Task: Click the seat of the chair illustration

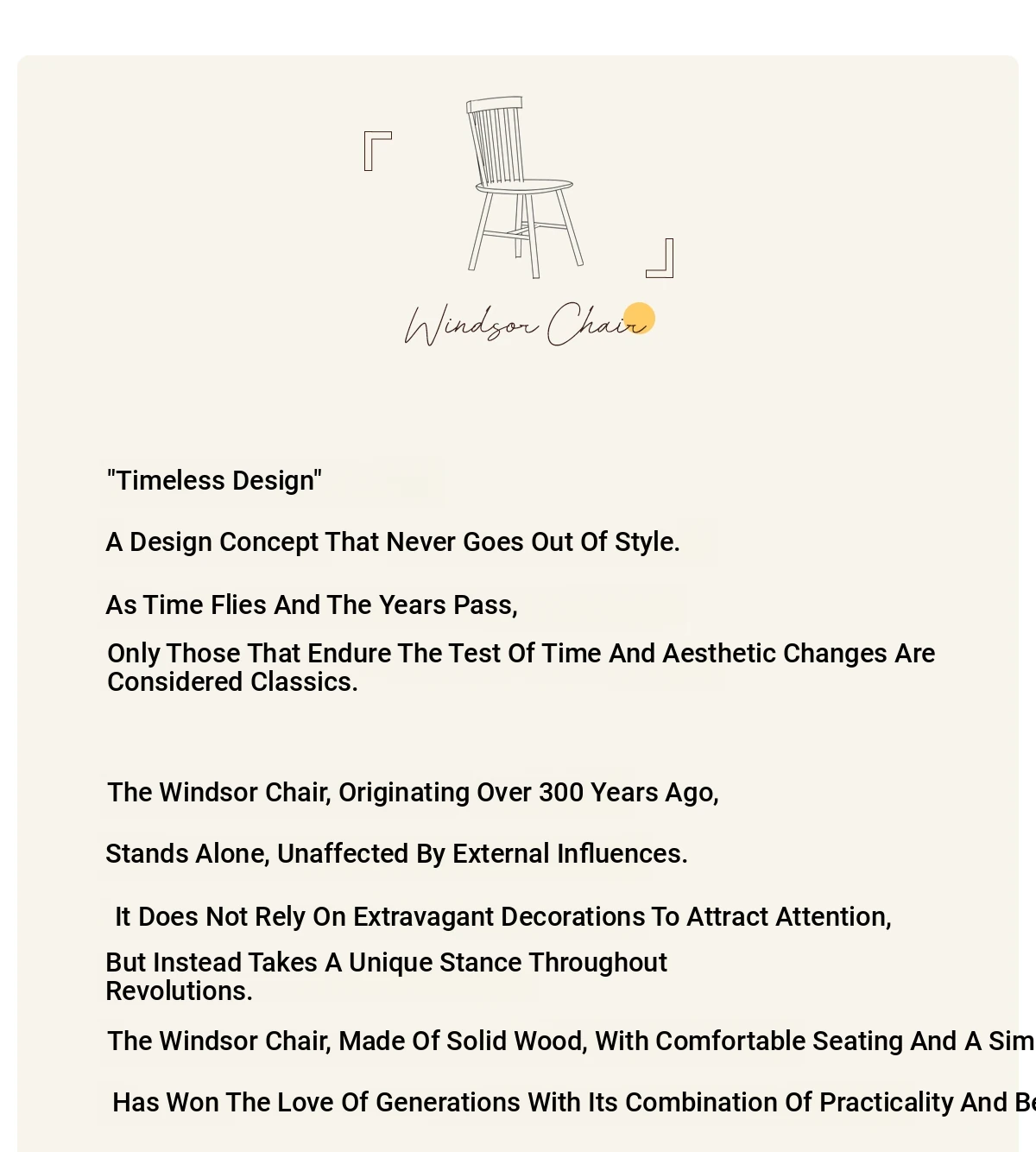Action: (524, 185)
